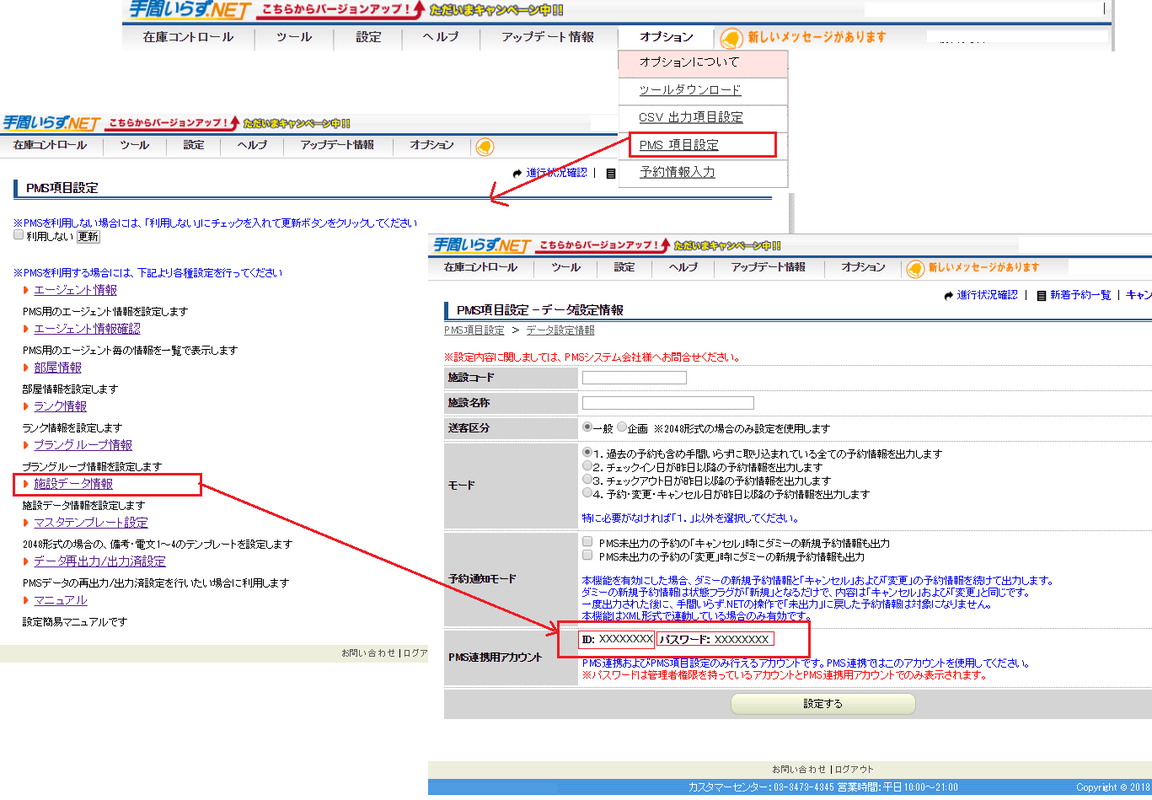Choose PMS 項目設定 from dropdown menu

coord(679,145)
